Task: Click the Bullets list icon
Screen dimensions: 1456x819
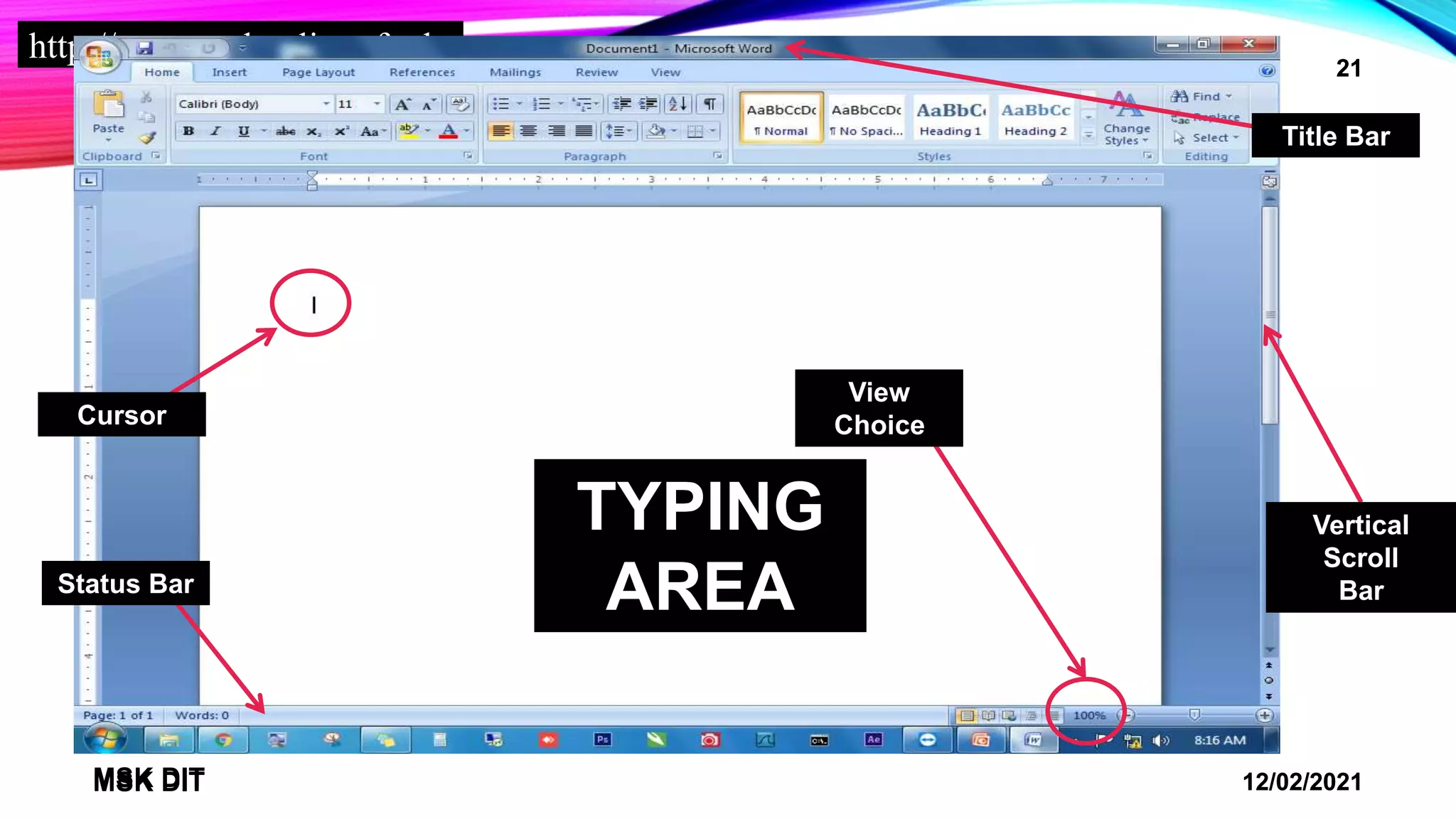Action: (x=501, y=105)
